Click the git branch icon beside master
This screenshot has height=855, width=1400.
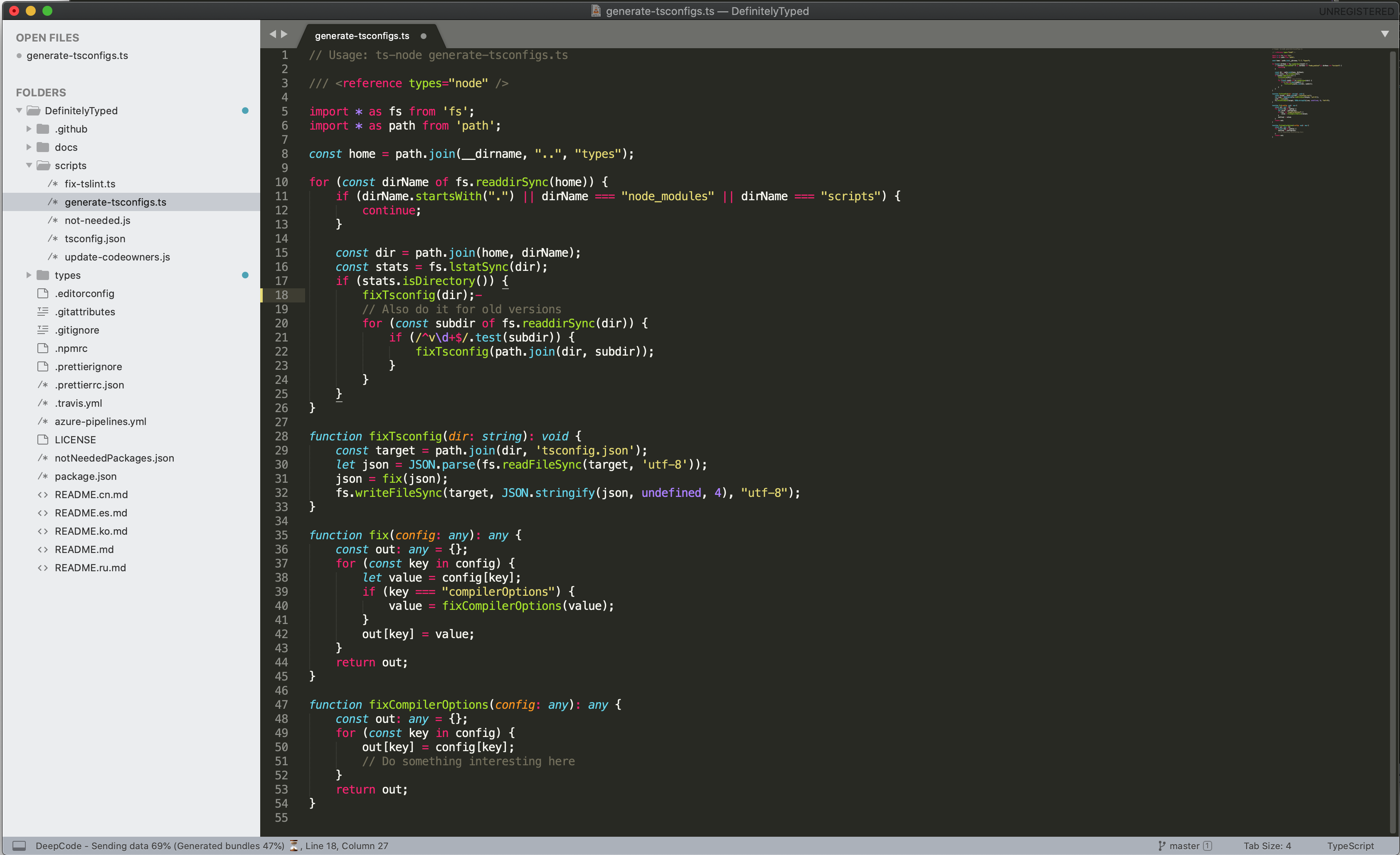[x=1162, y=845]
